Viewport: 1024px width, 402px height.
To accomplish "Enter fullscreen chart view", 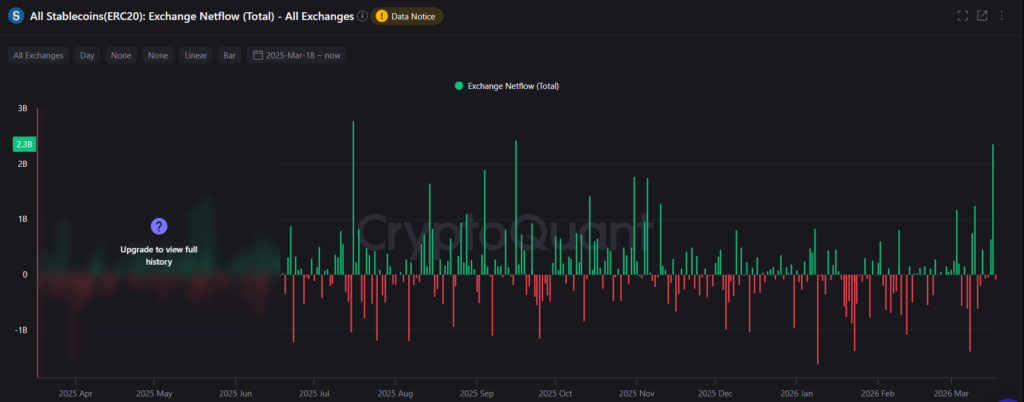I will [962, 16].
